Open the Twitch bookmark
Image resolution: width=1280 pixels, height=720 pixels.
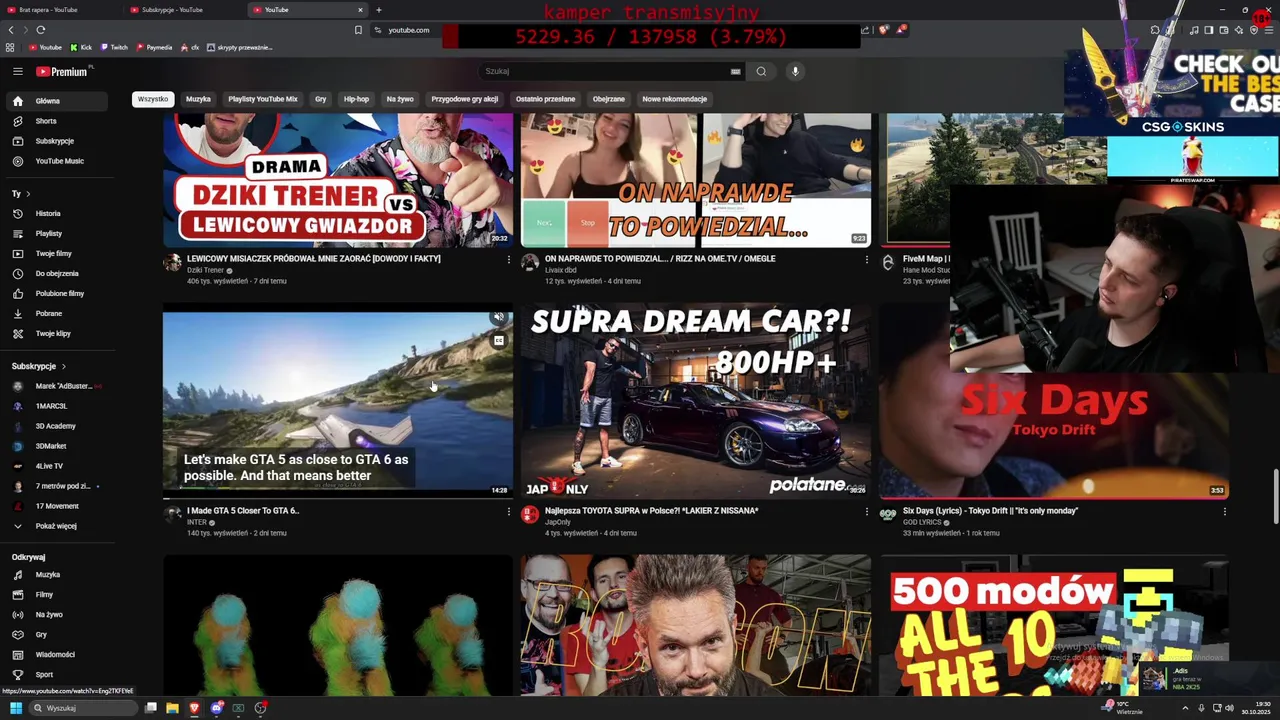click(x=113, y=47)
